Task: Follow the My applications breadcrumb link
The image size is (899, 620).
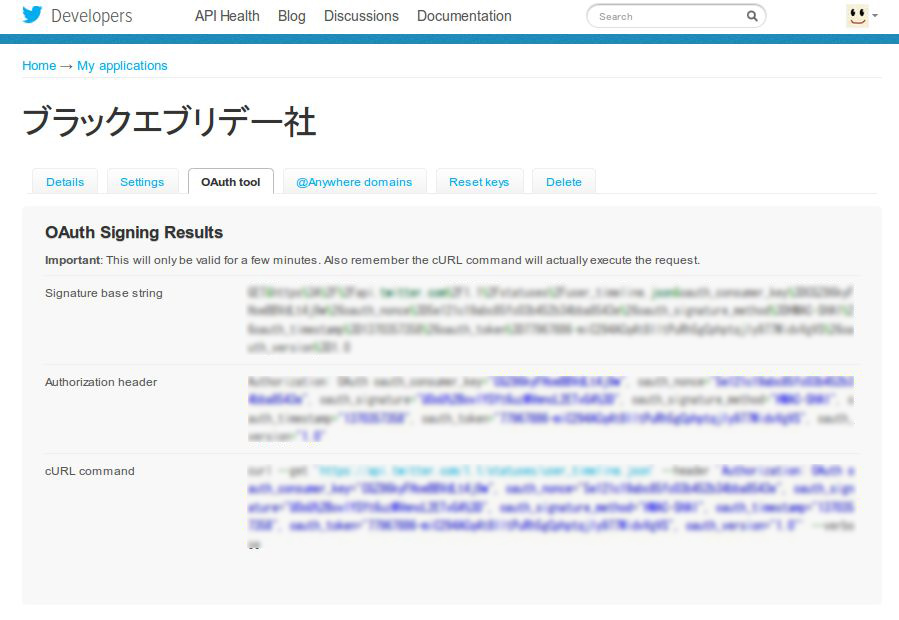Action: tap(122, 65)
